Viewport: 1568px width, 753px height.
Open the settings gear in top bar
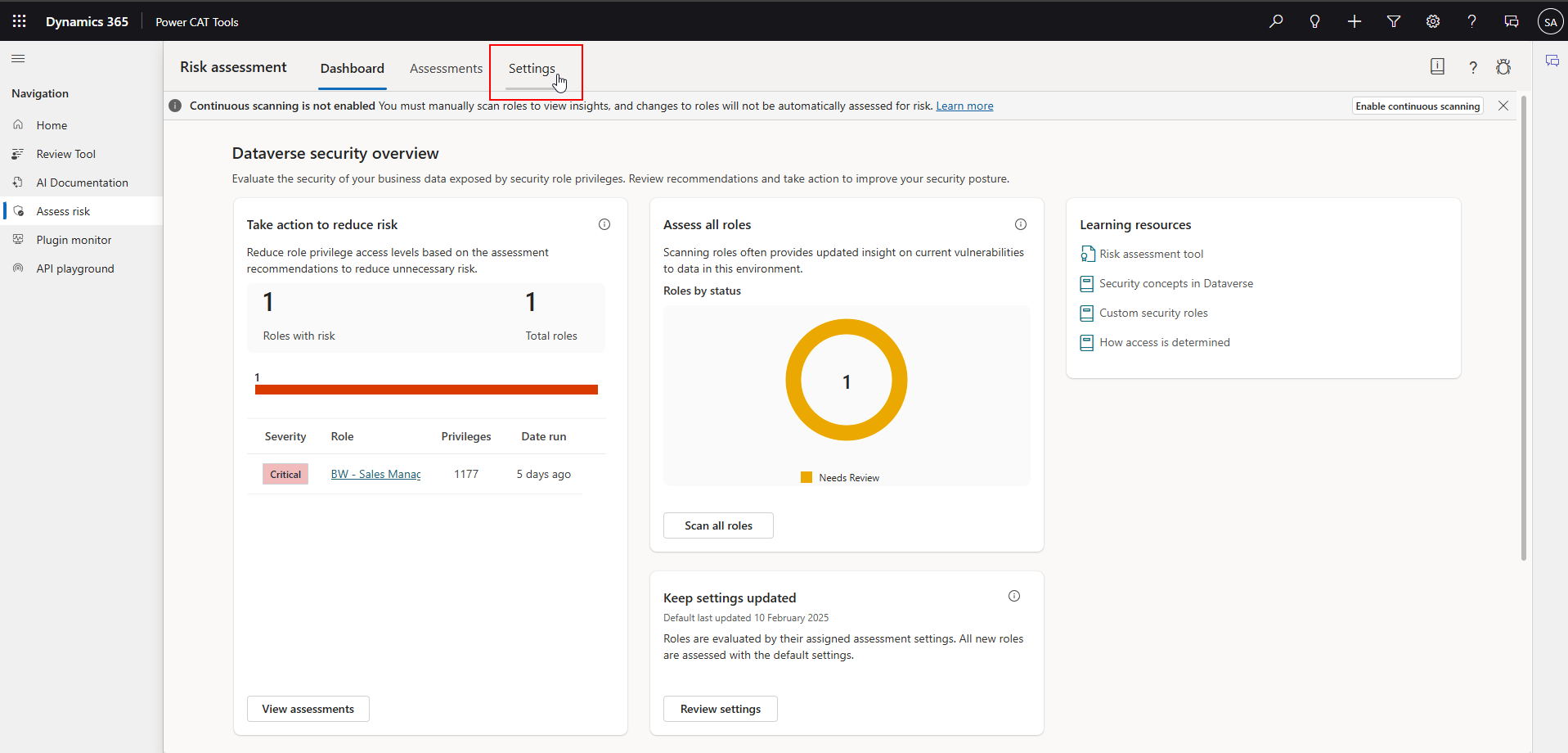pyautogui.click(x=1433, y=21)
